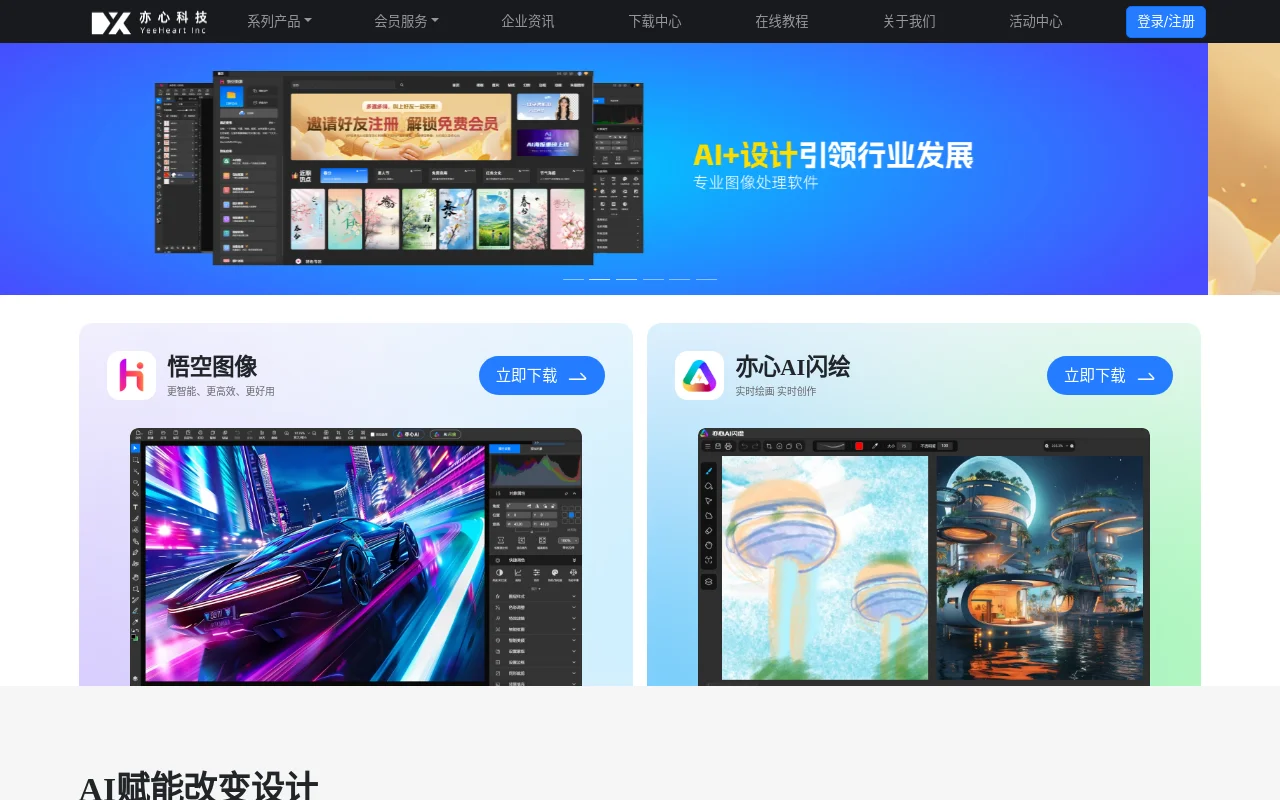Click the 亦心科技 logo in the navbar
The width and height of the screenshot is (1280, 800).
click(x=148, y=21)
